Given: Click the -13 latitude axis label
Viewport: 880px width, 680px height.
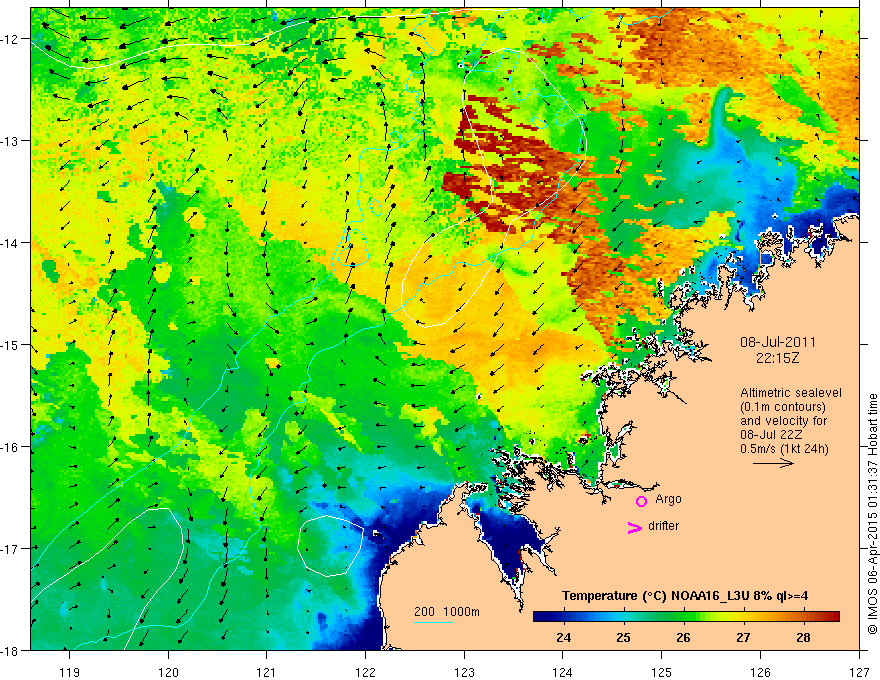Looking at the screenshot, I should click(x=11, y=140).
